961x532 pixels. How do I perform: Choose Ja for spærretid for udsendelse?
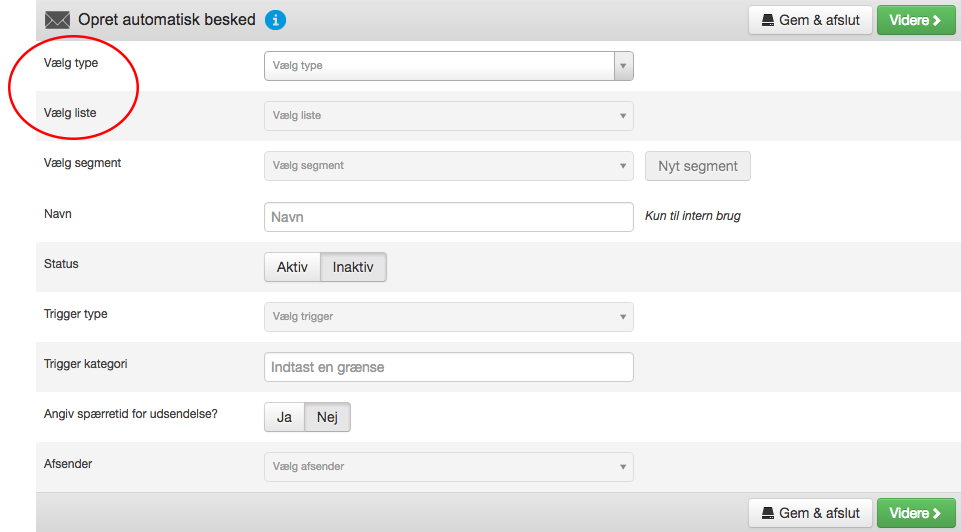point(284,417)
